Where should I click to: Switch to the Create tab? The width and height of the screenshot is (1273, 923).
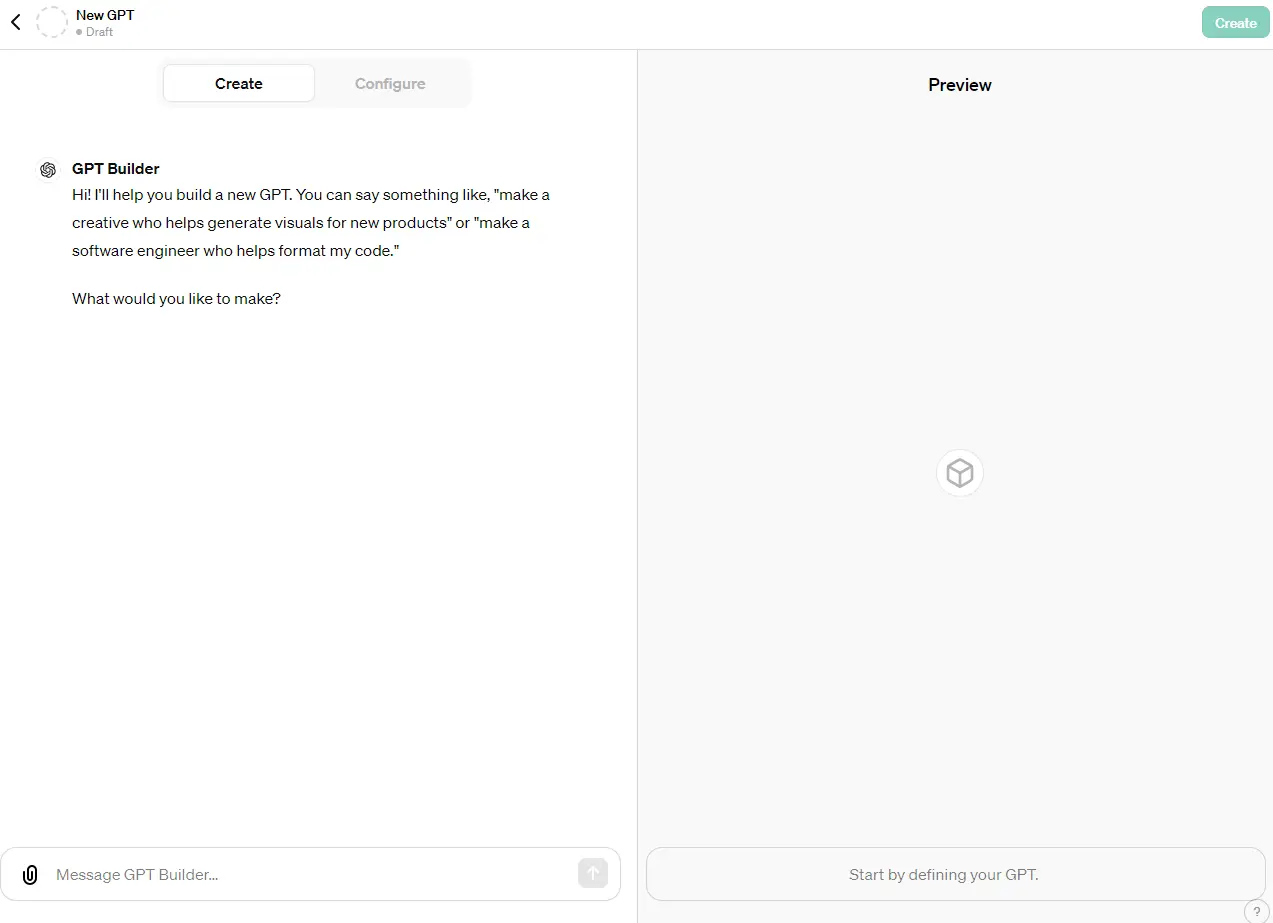click(239, 84)
